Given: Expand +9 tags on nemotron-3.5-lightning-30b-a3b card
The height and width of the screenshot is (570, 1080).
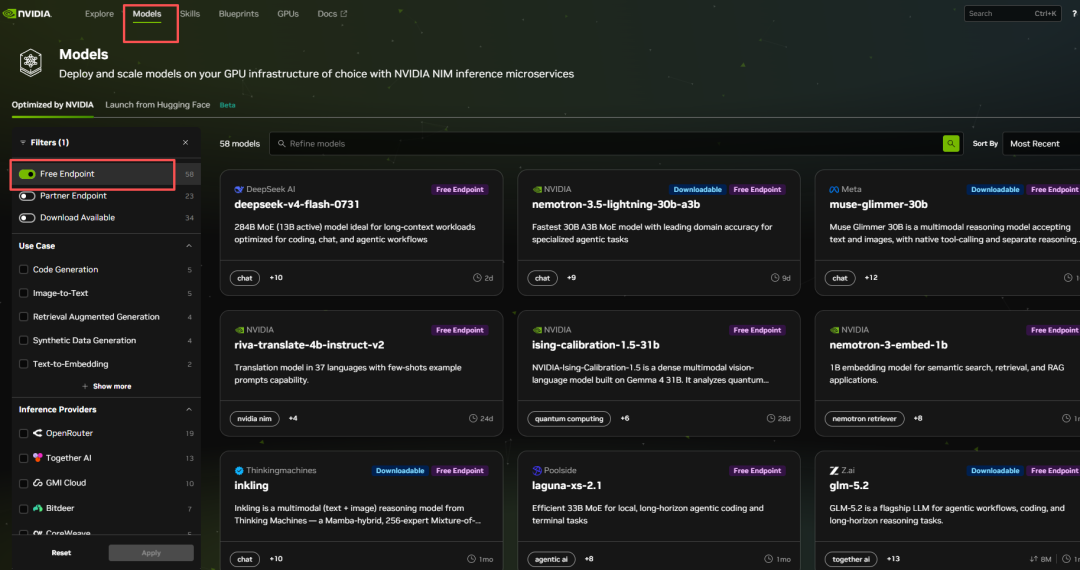Looking at the screenshot, I should (x=572, y=278).
